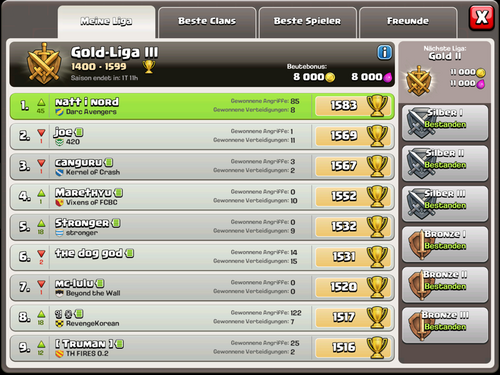Open the Beste Spieler tab
Viewport: 500px width, 375px height.
point(307,22)
